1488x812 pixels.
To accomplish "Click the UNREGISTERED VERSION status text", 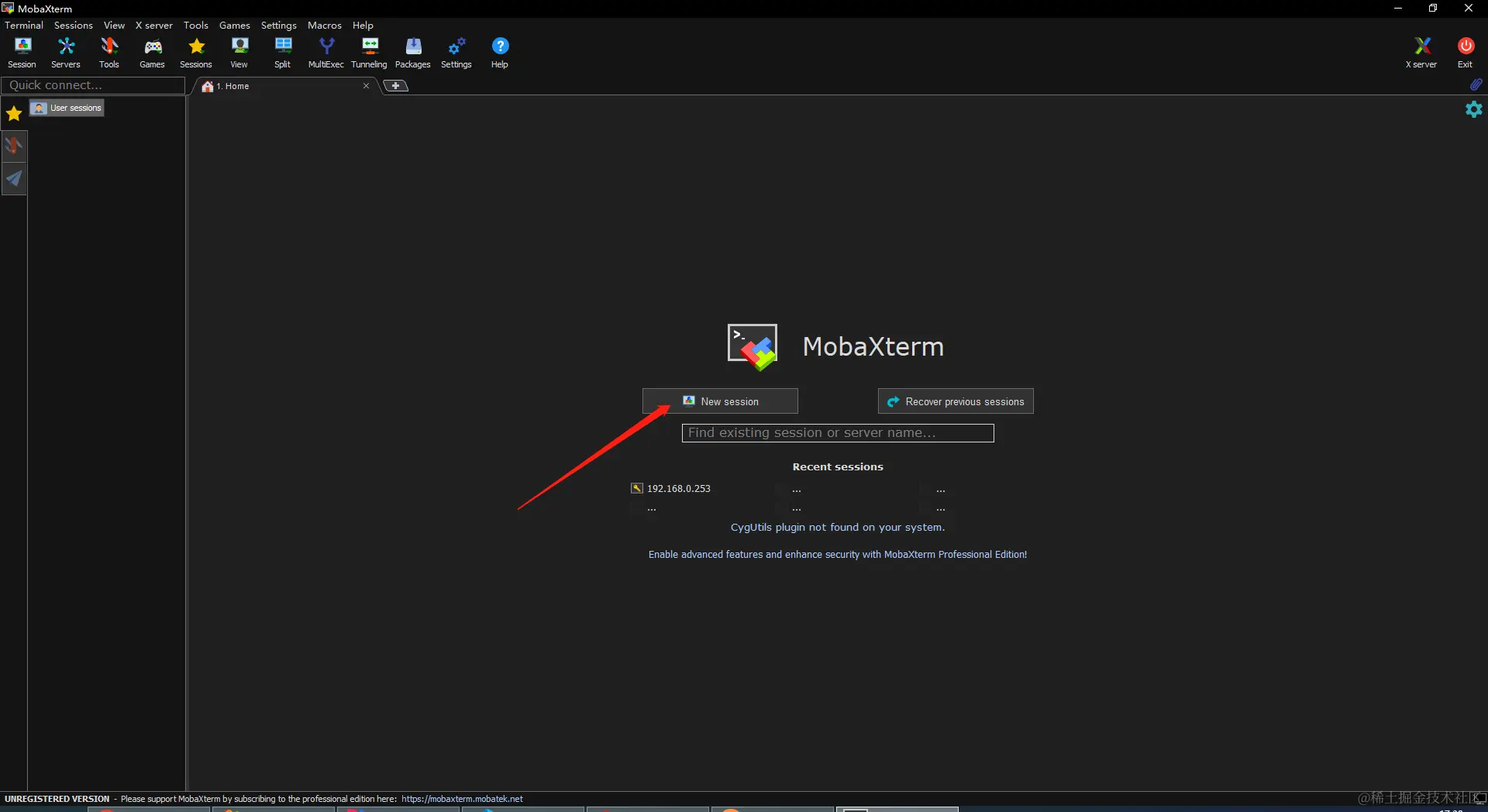I will tap(57, 799).
